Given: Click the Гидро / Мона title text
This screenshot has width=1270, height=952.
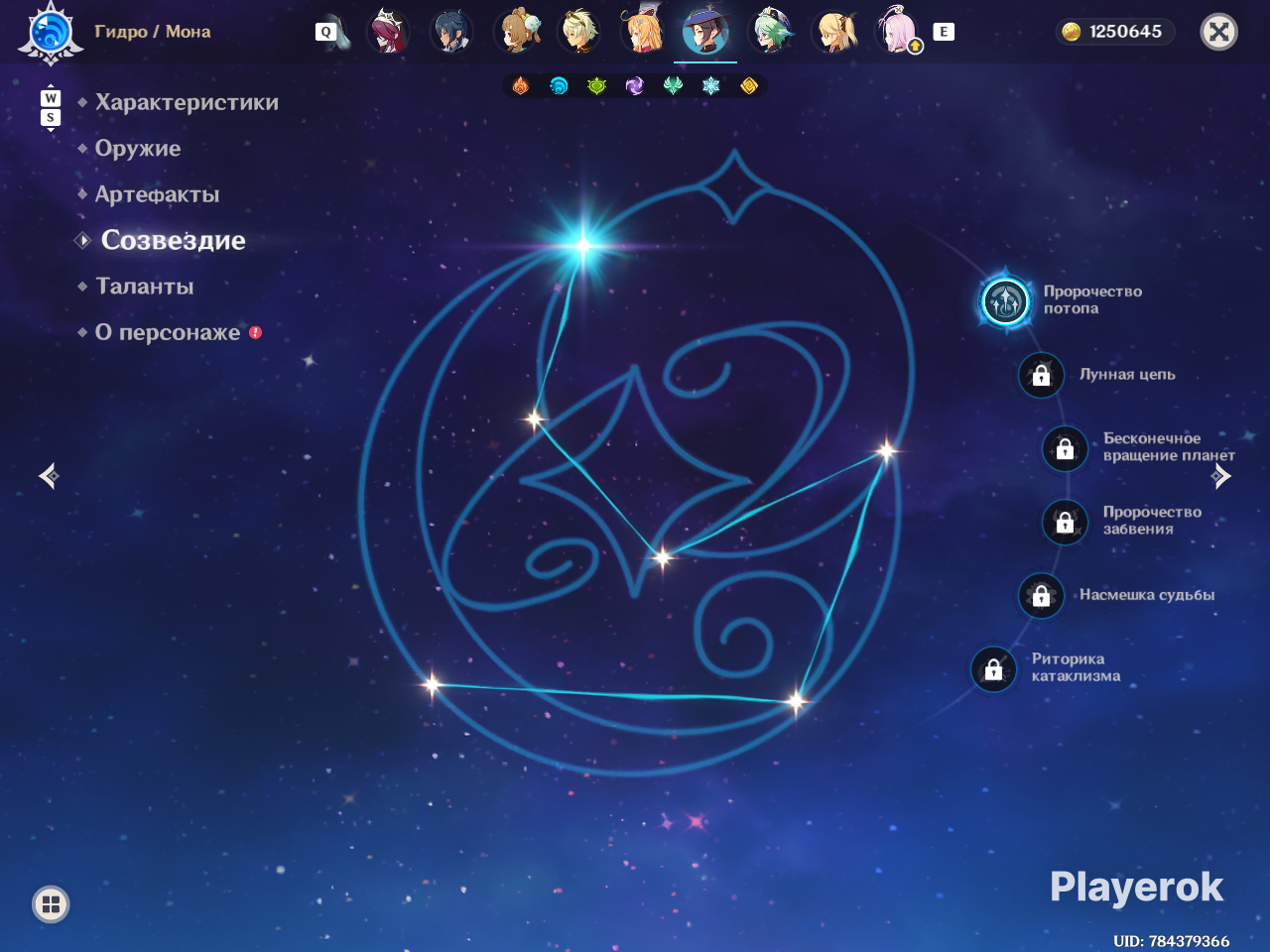Looking at the screenshot, I should pyautogui.click(x=153, y=32).
